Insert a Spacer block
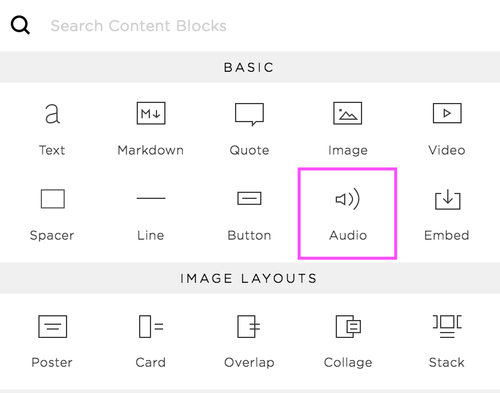Screen dimensions: 500x393 pos(52,215)
